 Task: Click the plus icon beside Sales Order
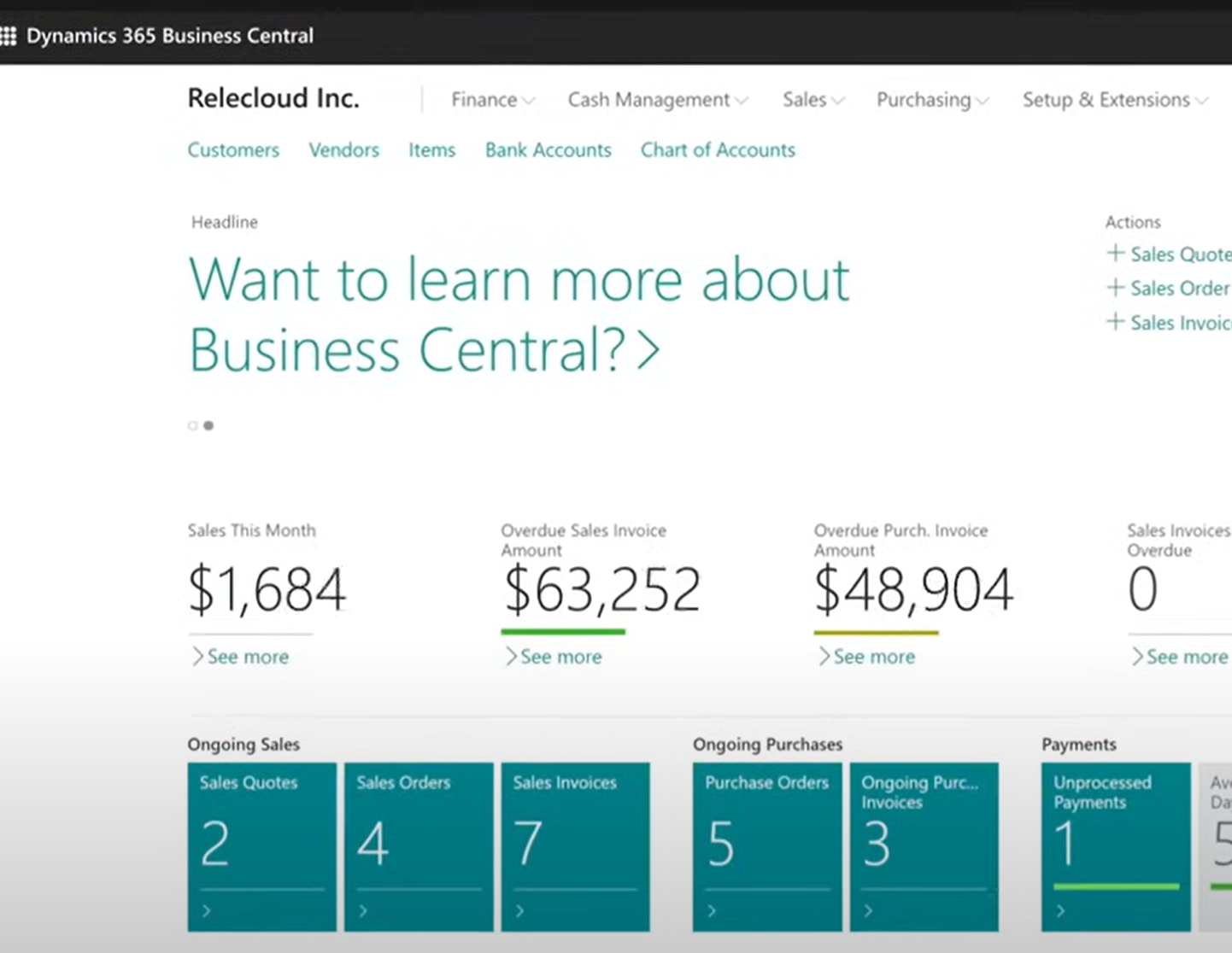click(x=1114, y=288)
